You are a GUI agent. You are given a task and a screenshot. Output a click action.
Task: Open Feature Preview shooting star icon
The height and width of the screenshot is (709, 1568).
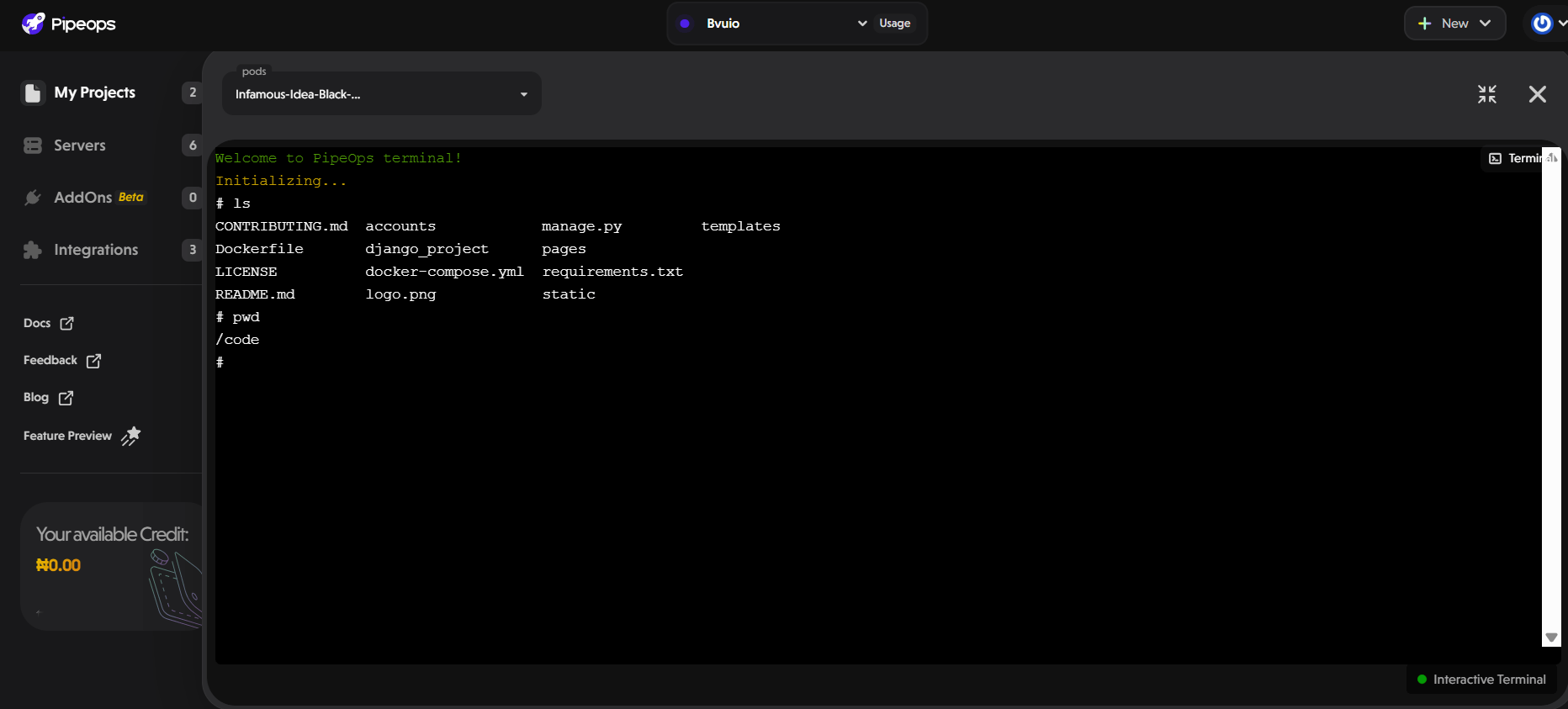pyautogui.click(x=130, y=436)
